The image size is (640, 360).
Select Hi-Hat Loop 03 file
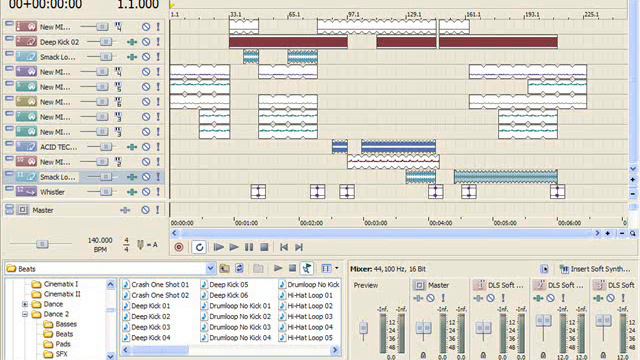[310, 316]
